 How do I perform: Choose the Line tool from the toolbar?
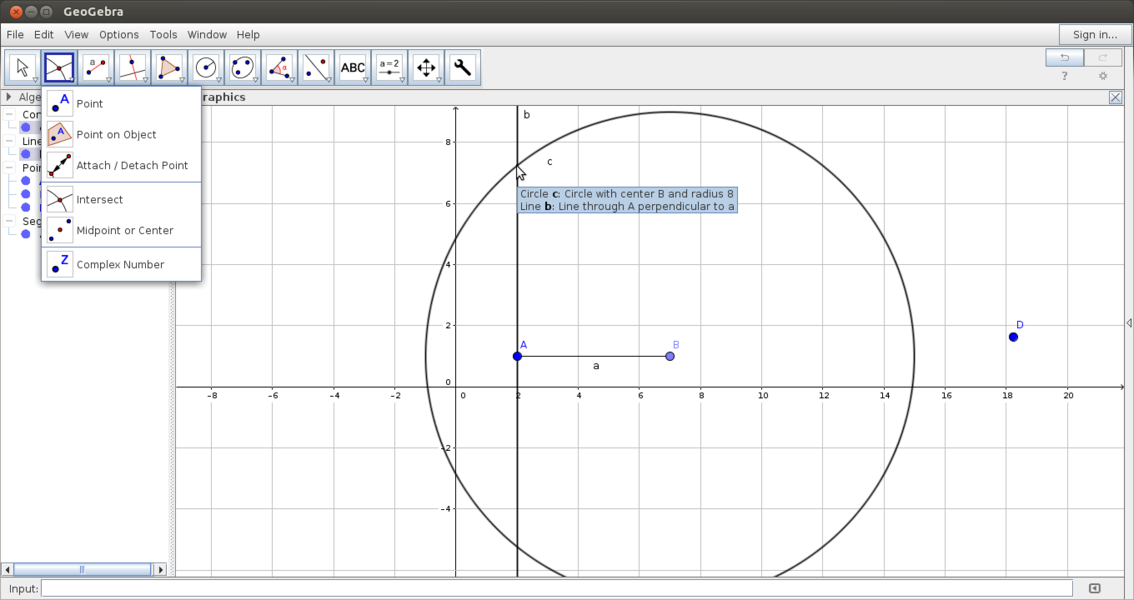95,67
